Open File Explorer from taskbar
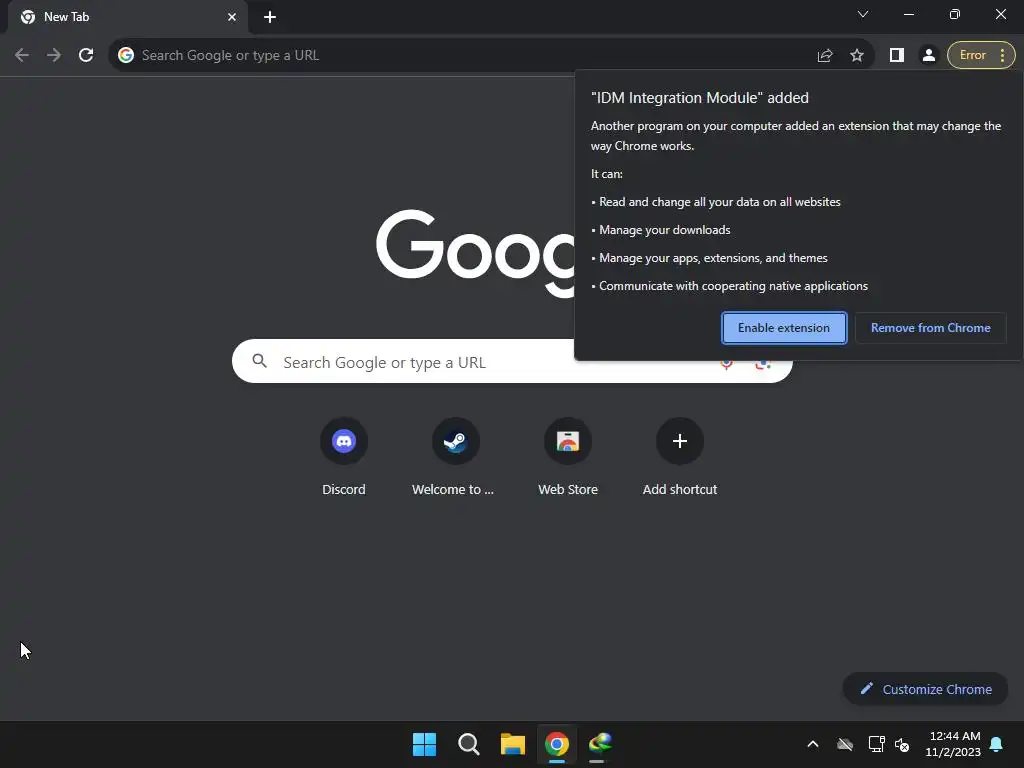The height and width of the screenshot is (768, 1024). point(513,744)
